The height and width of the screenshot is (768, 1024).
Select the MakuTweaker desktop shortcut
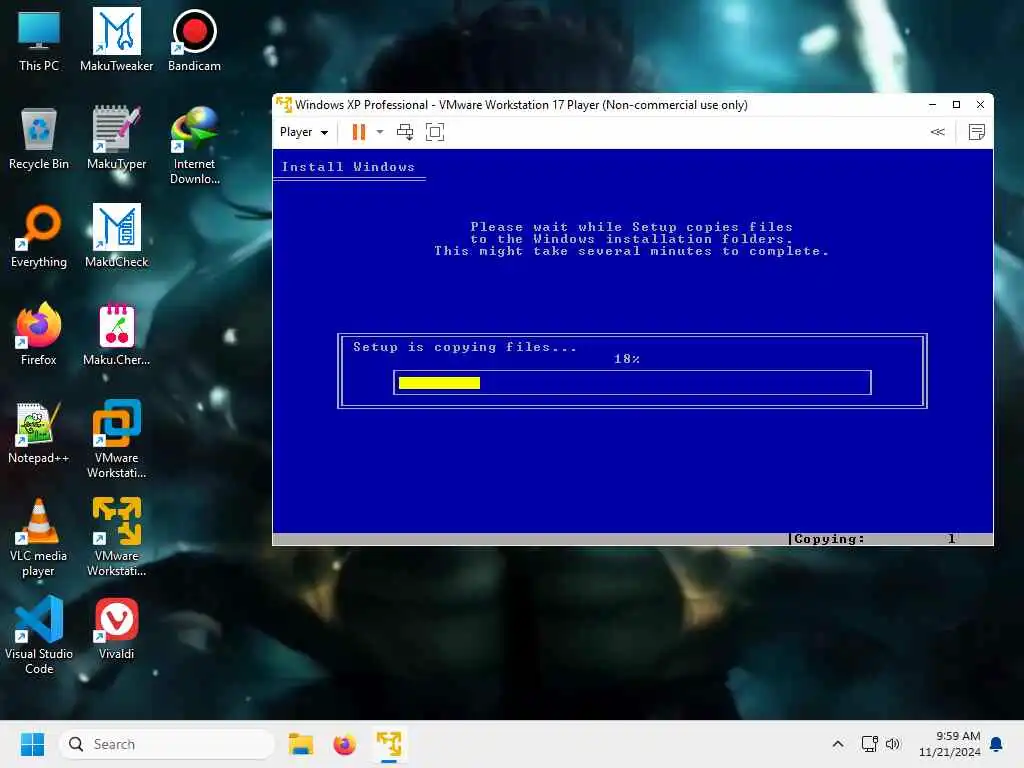[116, 40]
